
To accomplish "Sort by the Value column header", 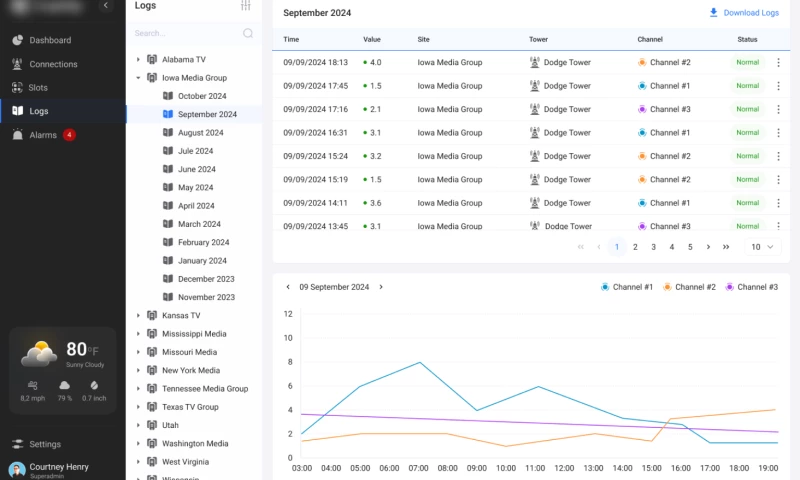I will (x=372, y=39).
